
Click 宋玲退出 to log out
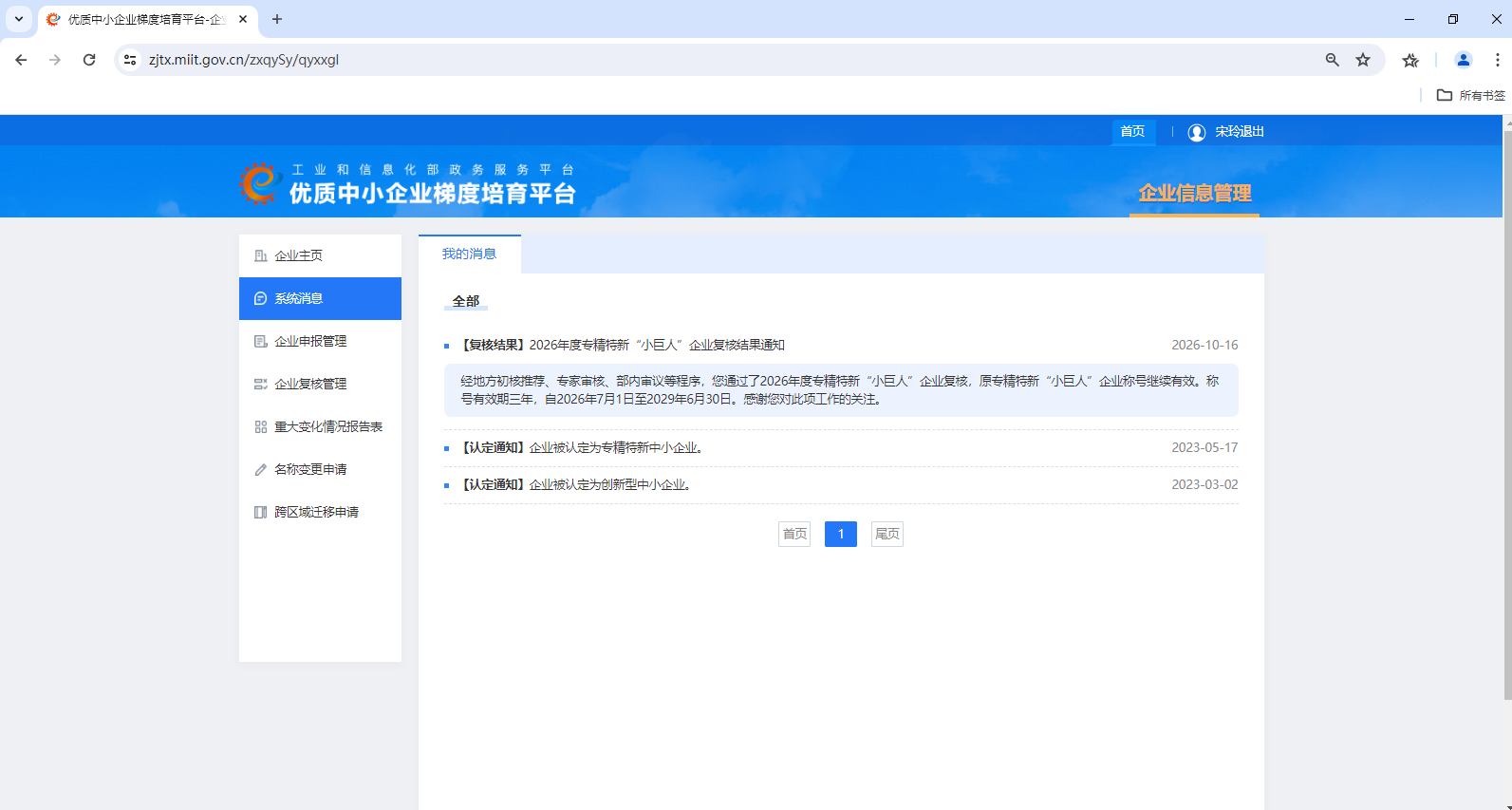(1240, 132)
